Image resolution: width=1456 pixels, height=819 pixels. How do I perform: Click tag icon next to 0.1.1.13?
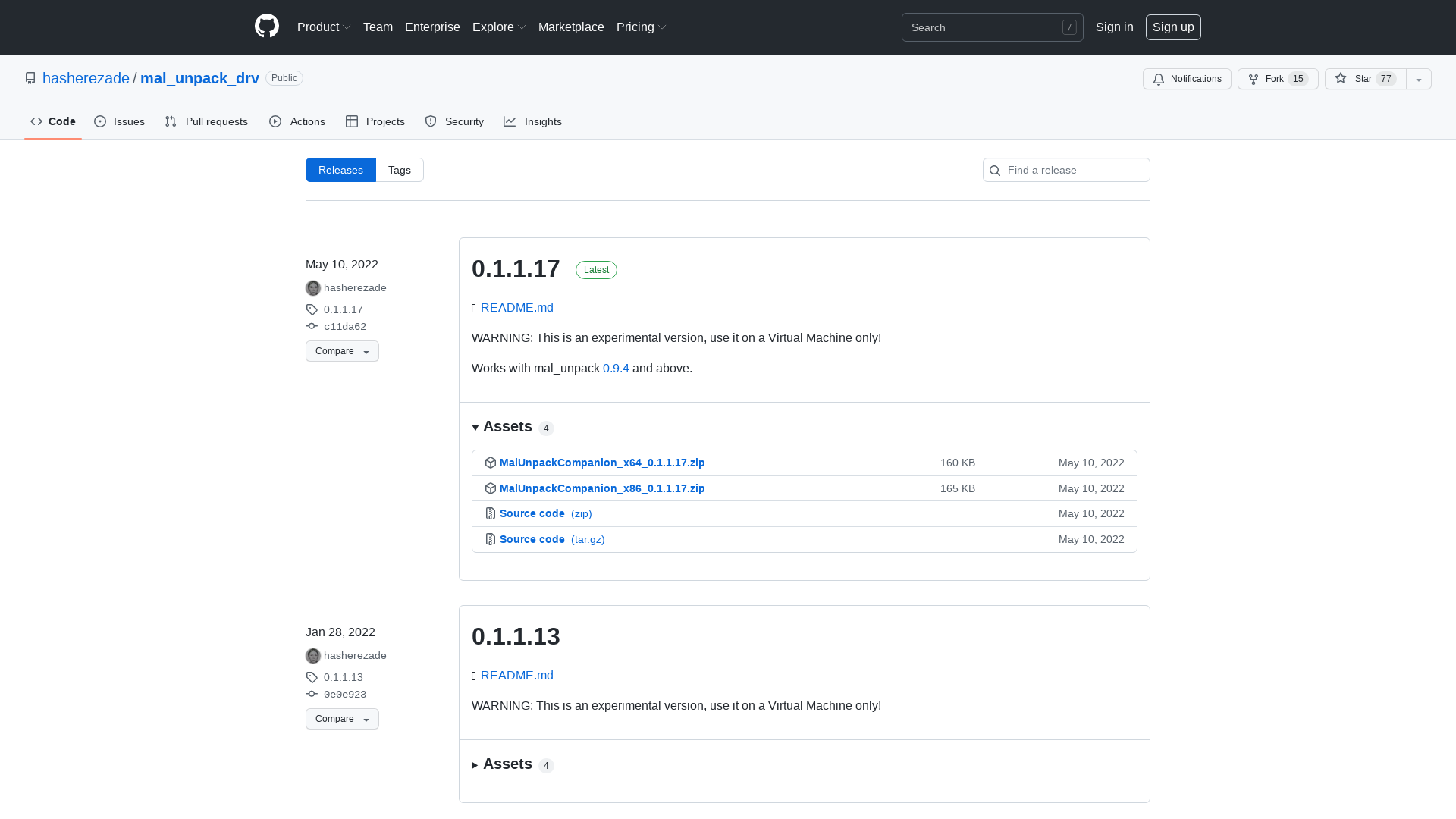click(312, 677)
